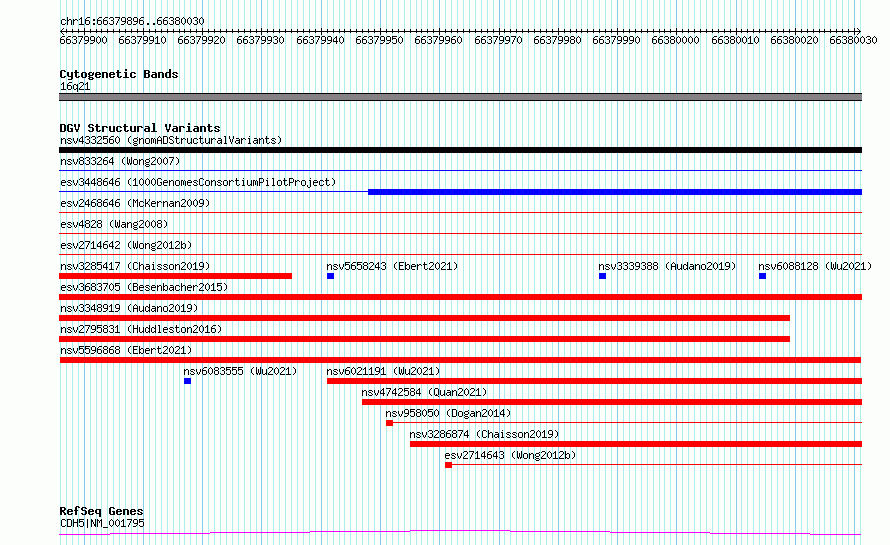890x545 pixels.
Task: Click nsv2795831 (Huddleston2016) label
Action: point(141,329)
